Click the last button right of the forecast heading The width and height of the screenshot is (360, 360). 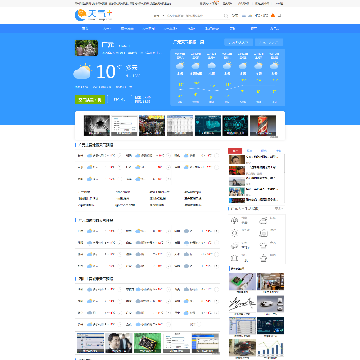click(x=269, y=42)
